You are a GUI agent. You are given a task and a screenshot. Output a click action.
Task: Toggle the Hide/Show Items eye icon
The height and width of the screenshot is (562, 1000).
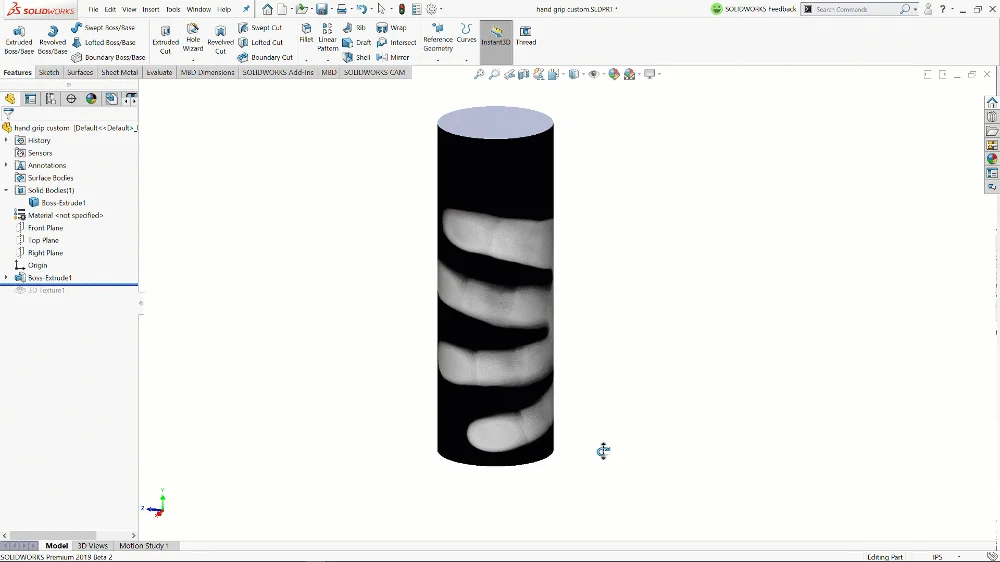pos(595,74)
